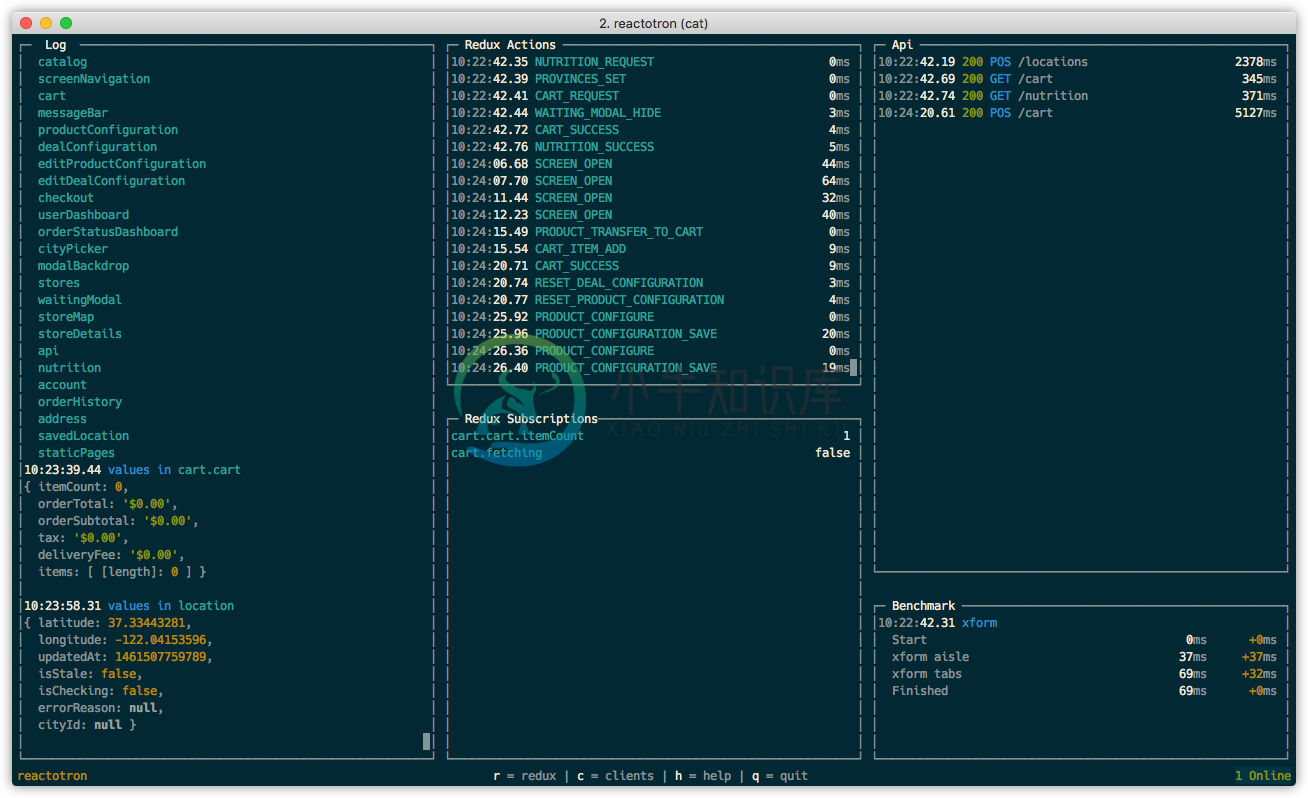Click the 'catalog' entry in Log

(x=62, y=62)
